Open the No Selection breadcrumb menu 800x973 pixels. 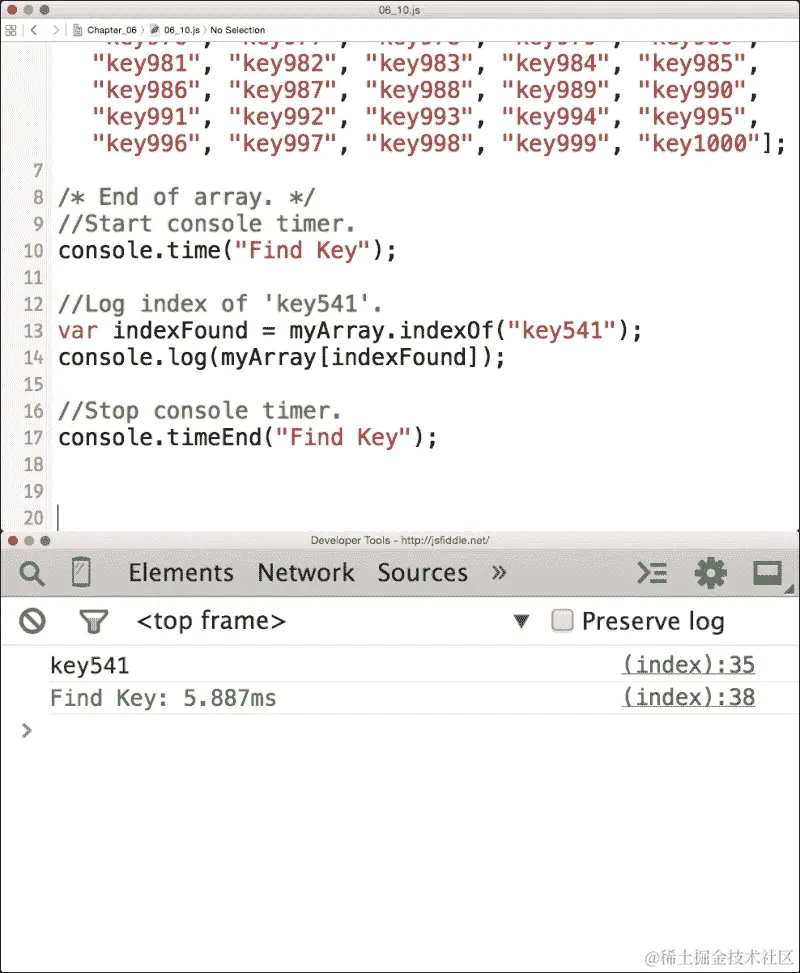[237, 30]
